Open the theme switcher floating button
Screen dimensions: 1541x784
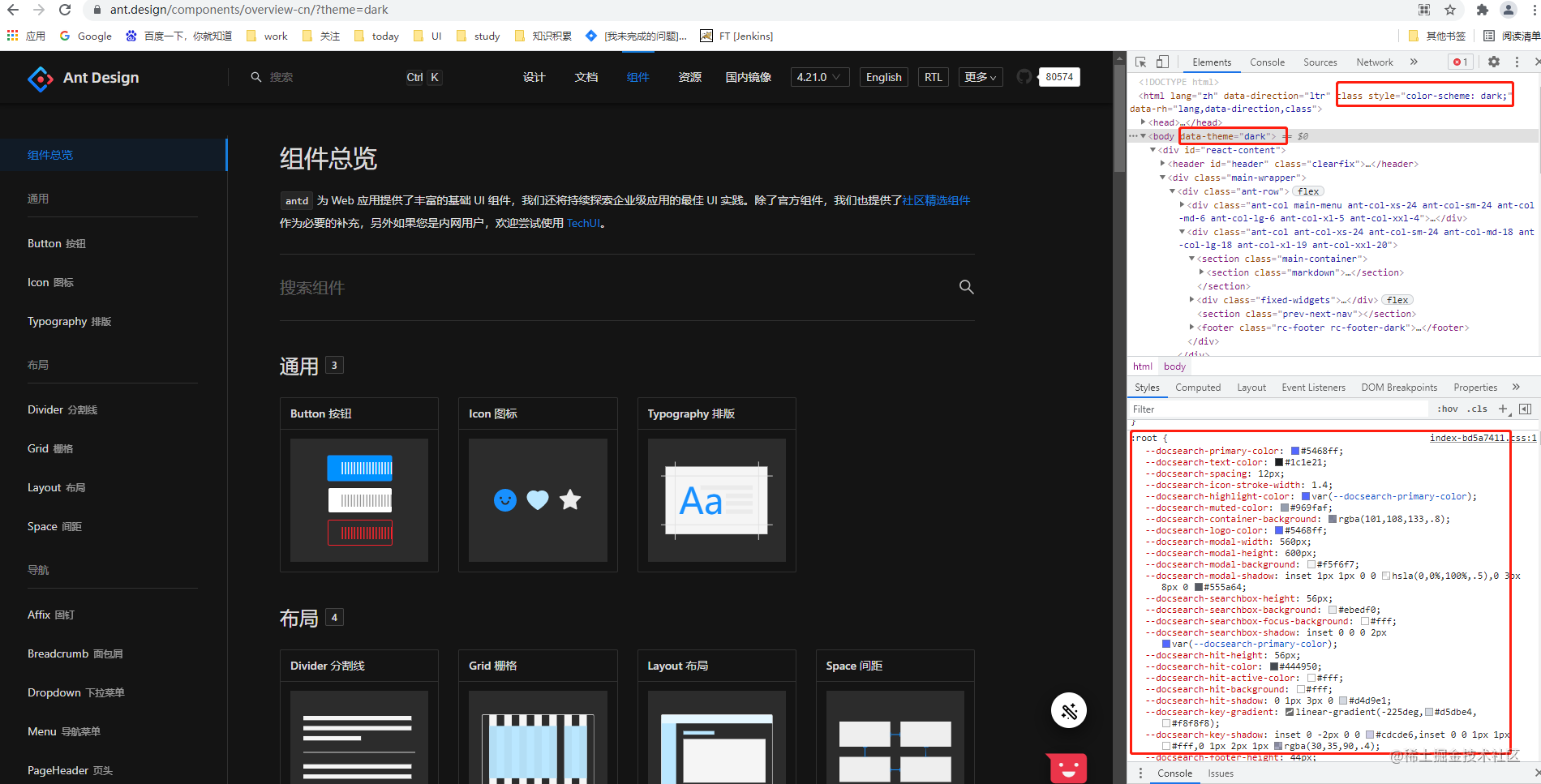tap(1069, 711)
